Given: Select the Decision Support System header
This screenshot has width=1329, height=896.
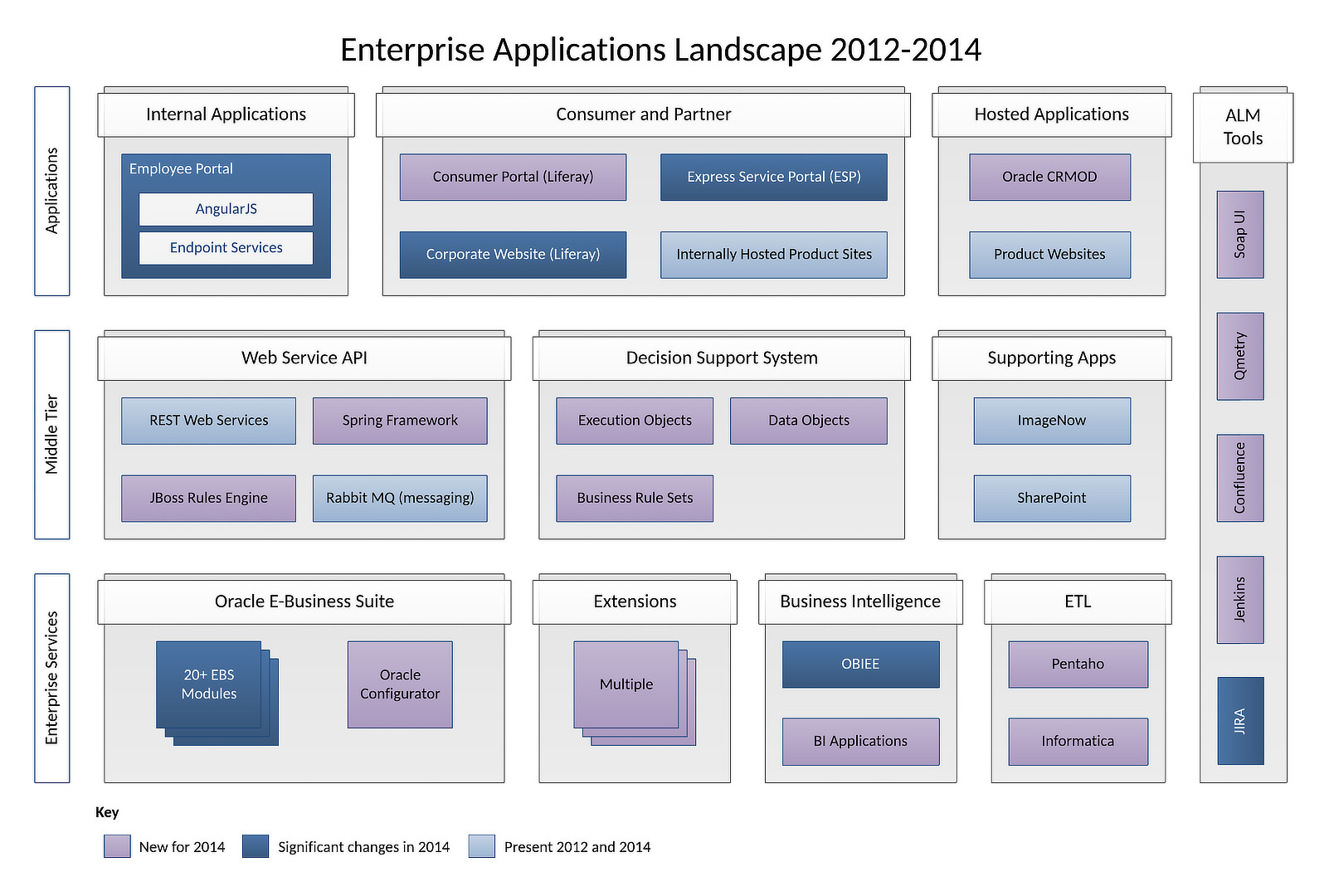Looking at the screenshot, I should click(722, 358).
